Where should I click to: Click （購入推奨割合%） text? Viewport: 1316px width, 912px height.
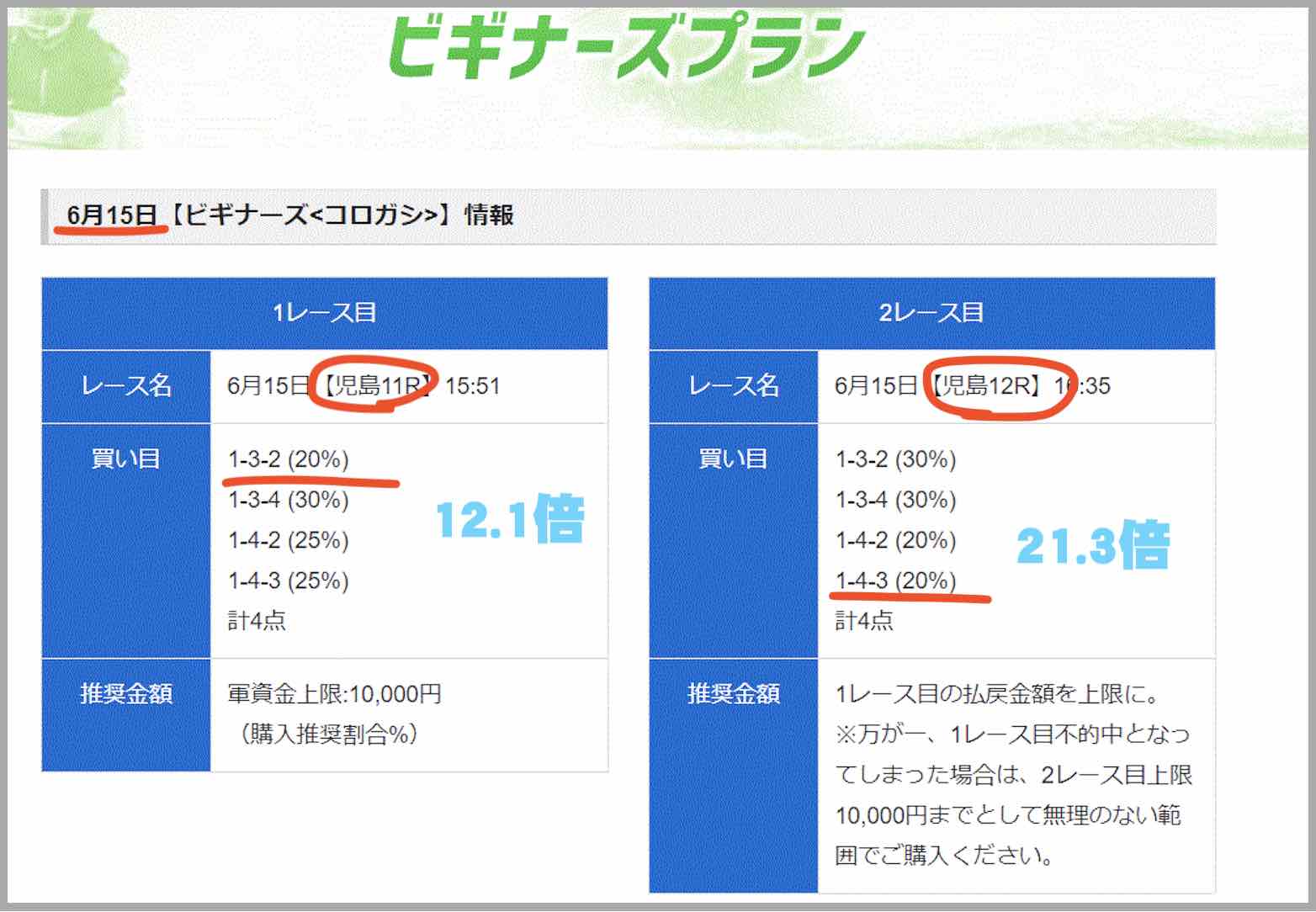pyautogui.click(x=329, y=734)
